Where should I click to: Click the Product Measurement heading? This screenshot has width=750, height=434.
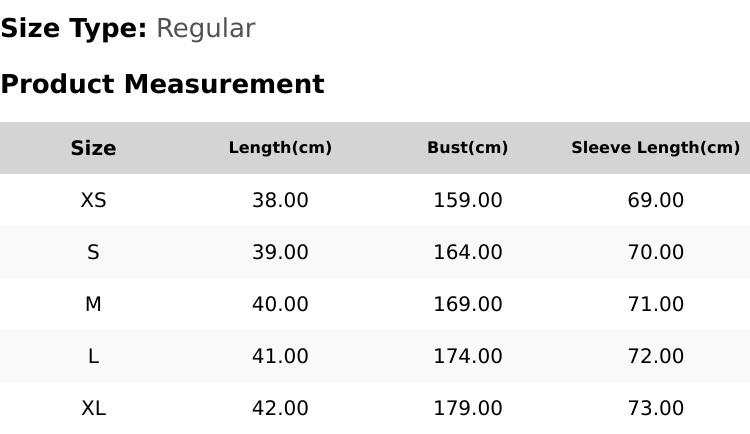point(163,84)
